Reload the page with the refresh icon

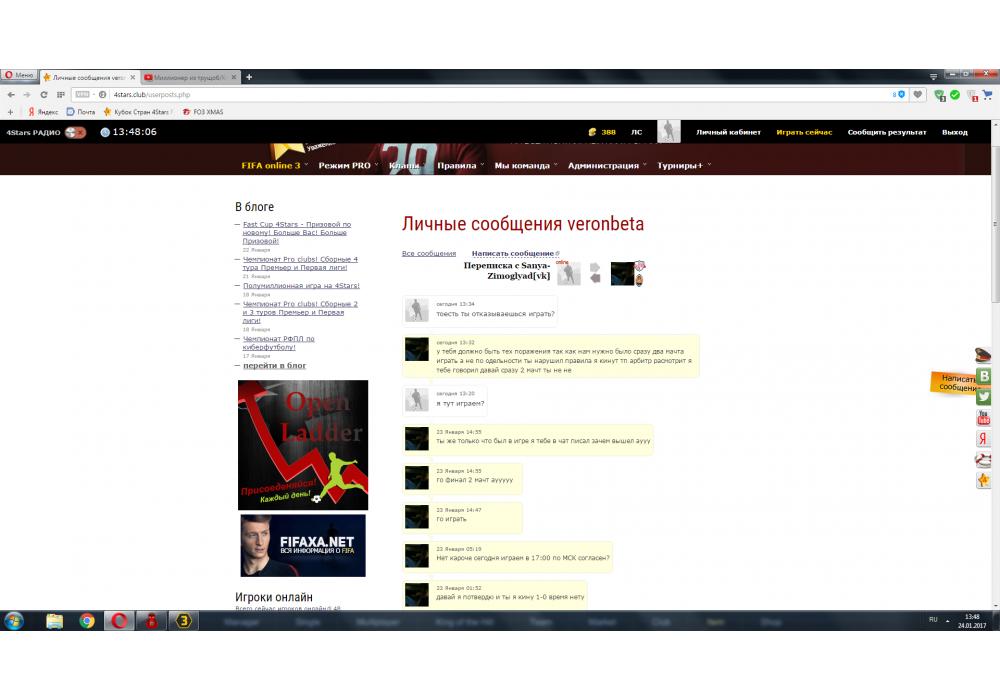pyautogui.click(x=43, y=94)
